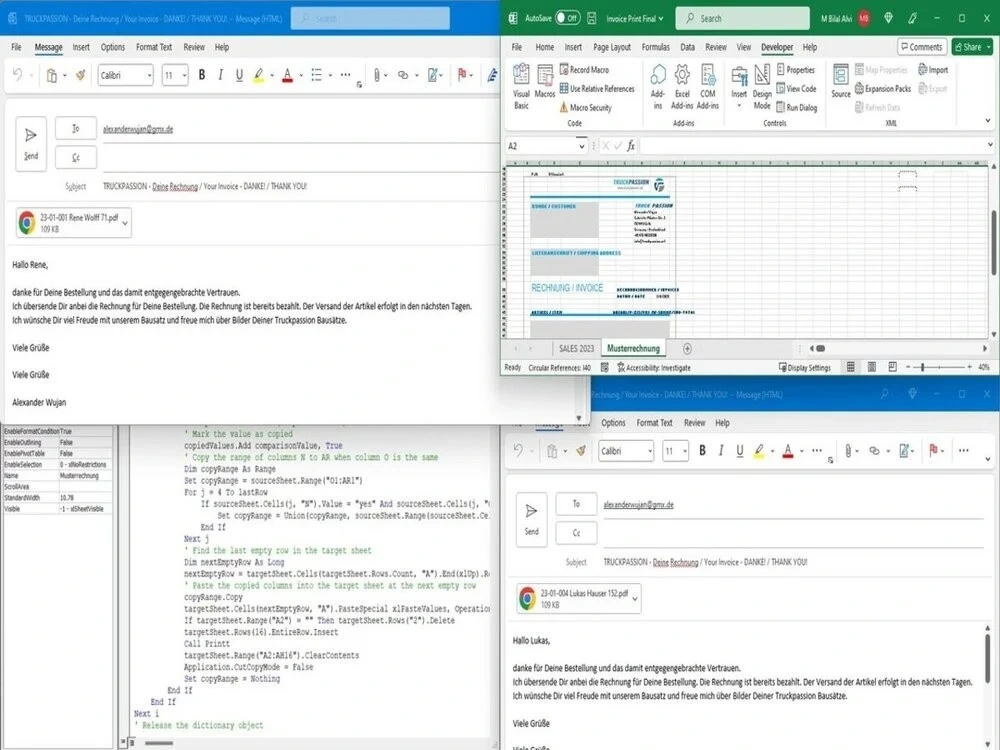Viewport: 1000px width, 750px height.
Task: Switch to the SALES 2023 sheet tab
Action: click(x=576, y=350)
